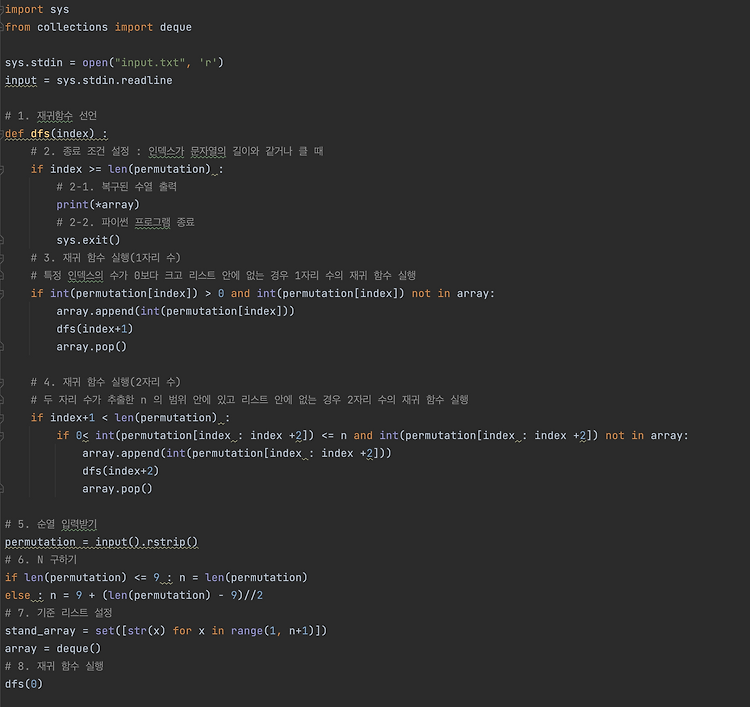Image resolution: width=750 pixels, height=707 pixels.
Task: Click the 'else : n = 9 + (len(permutation) - 9)//2' line
Action: [134, 595]
